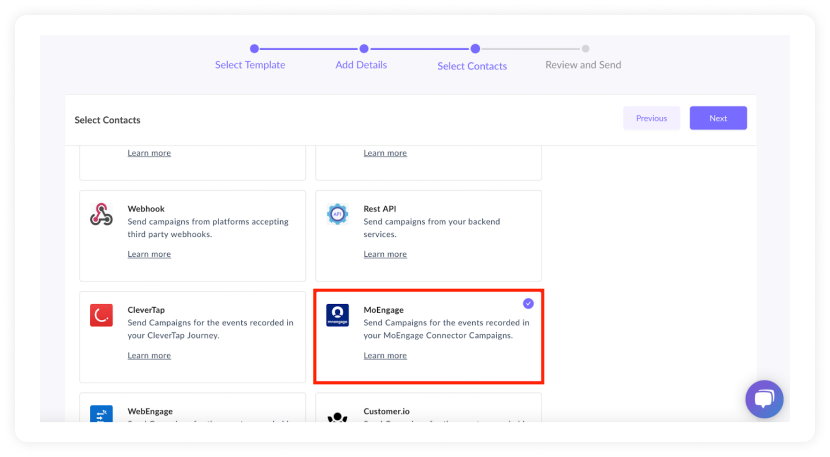Click the red CleverTap logo icon
Viewport: 830px width, 457px height.
[x=101, y=315]
